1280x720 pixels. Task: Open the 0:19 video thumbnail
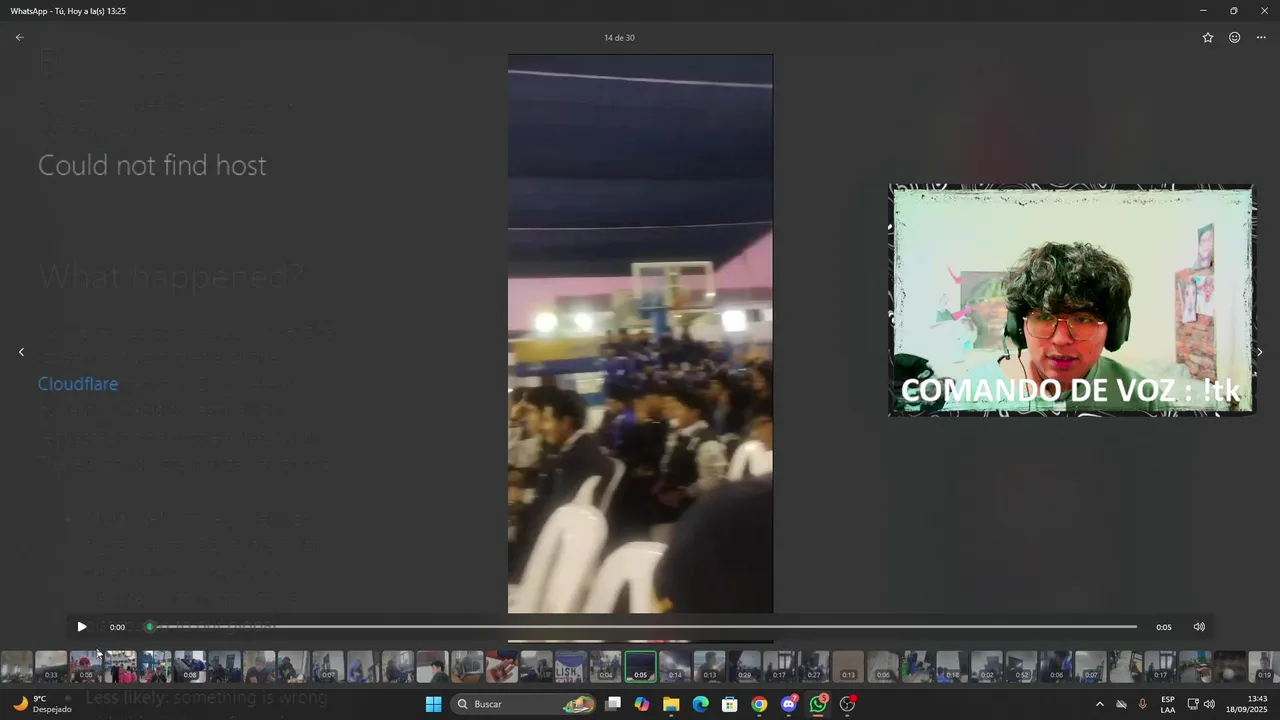click(1264, 666)
